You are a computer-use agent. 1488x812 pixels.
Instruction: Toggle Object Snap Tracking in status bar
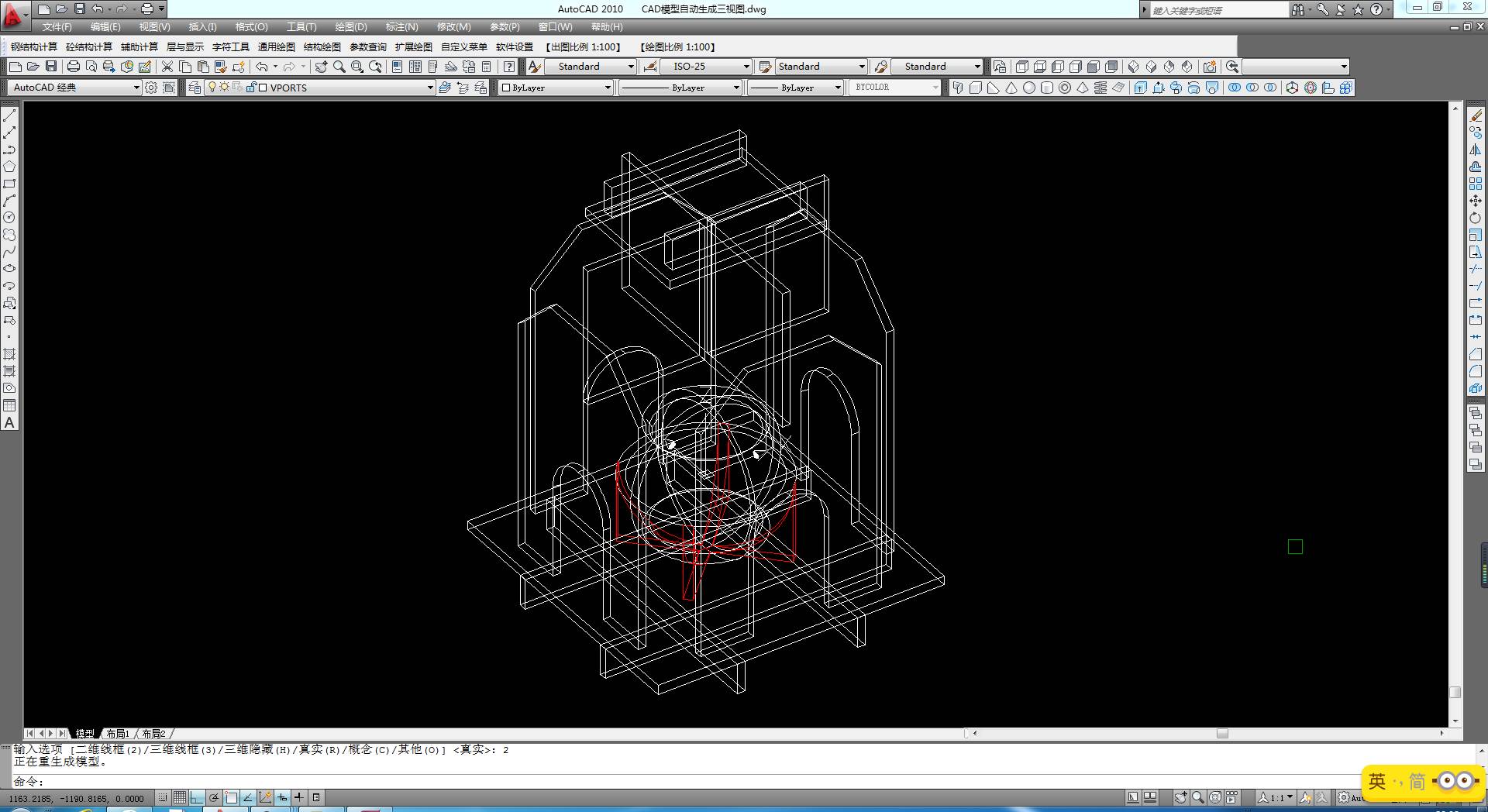coord(248,797)
